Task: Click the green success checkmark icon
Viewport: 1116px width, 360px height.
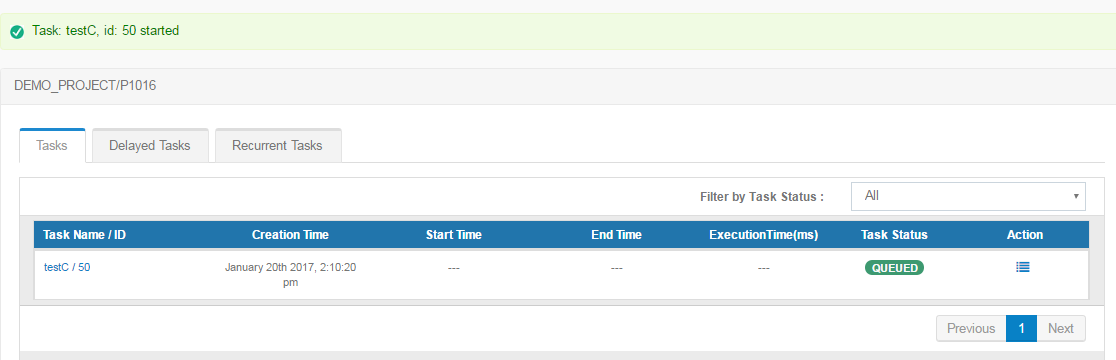Action: point(17,32)
